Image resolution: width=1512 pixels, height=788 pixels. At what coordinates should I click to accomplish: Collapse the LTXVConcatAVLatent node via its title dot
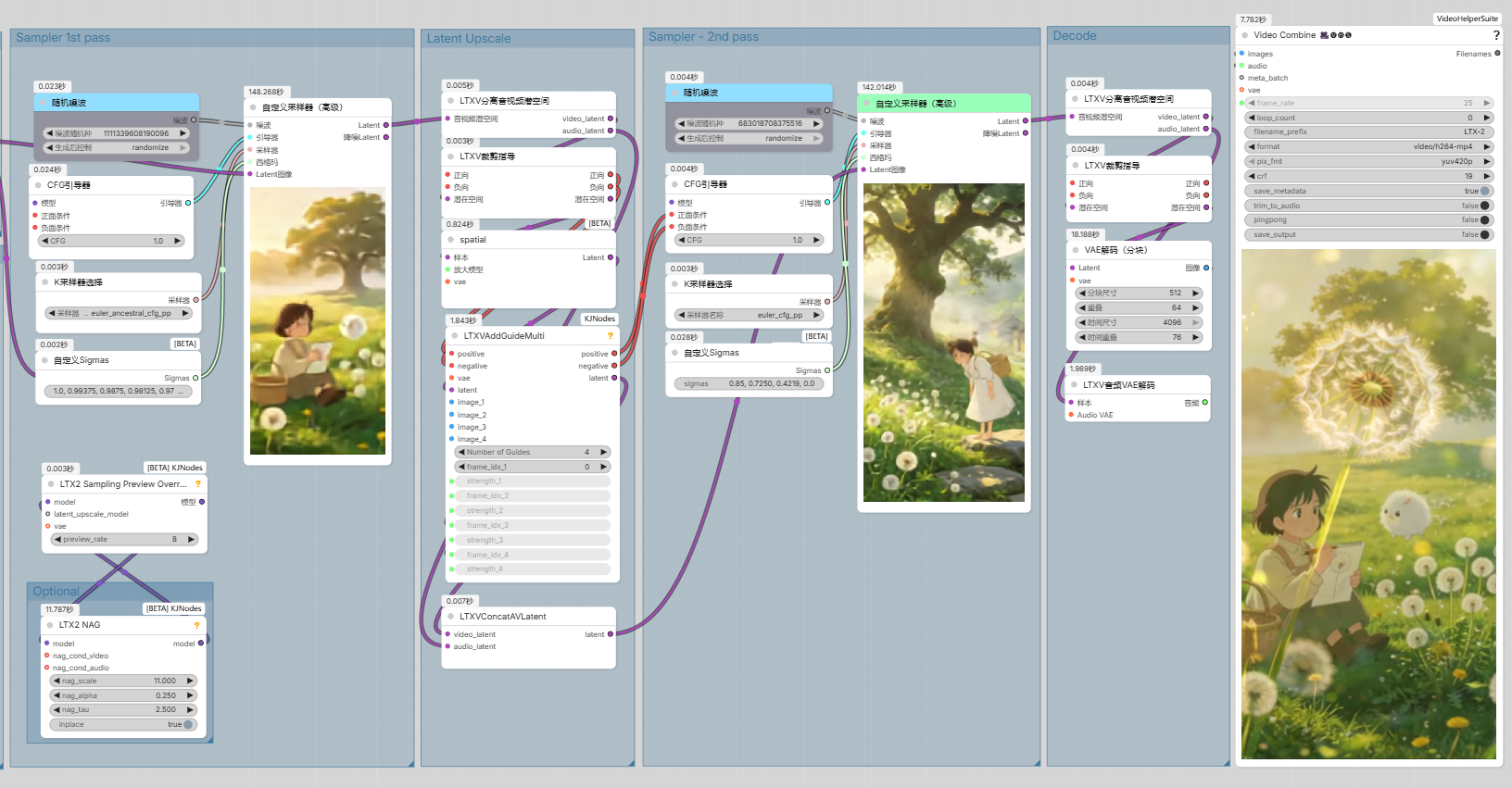point(450,617)
